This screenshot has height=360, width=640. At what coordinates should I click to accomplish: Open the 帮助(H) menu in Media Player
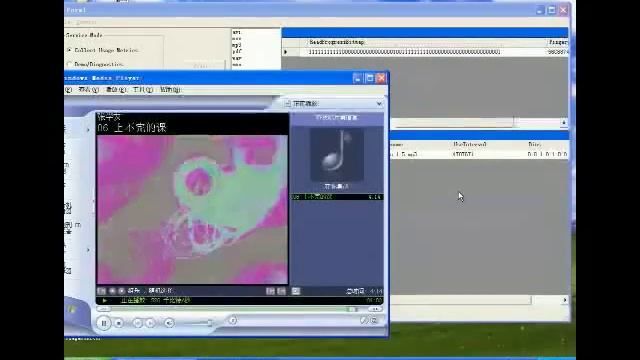[170, 89]
